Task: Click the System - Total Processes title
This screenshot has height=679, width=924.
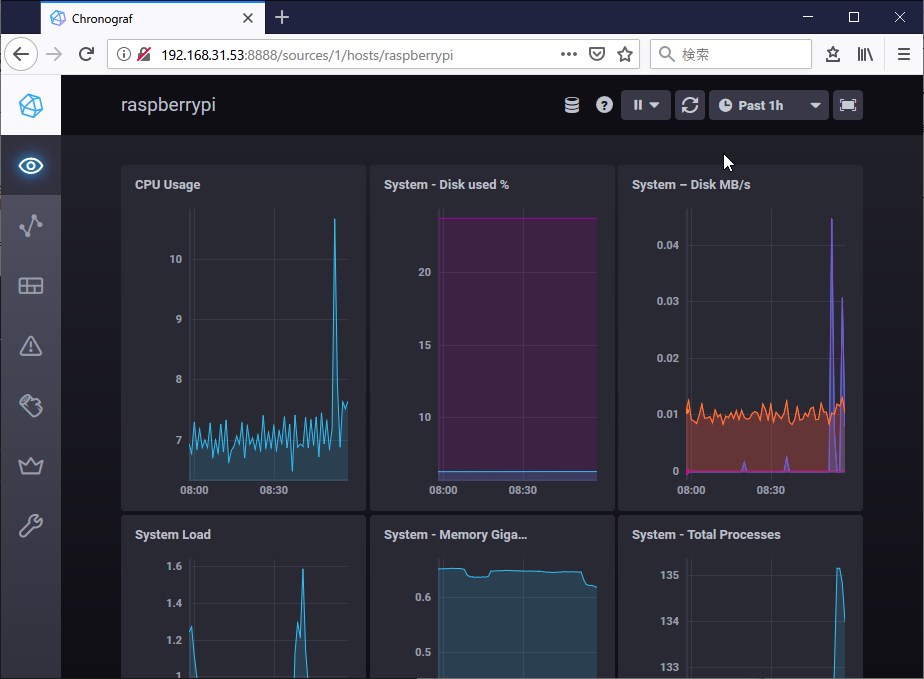Action: [706, 535]
